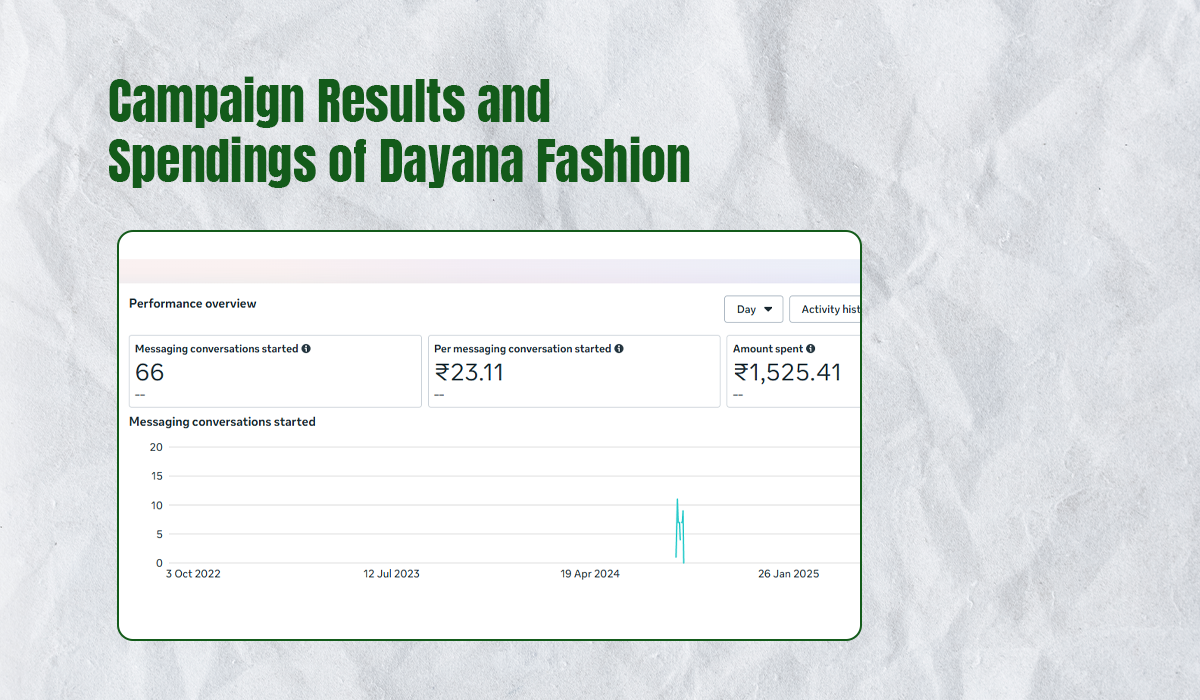This screenshot has height=700, width=1200.
Task: Click the ₹1,525.41 amount value
Action: pos(787,373)
